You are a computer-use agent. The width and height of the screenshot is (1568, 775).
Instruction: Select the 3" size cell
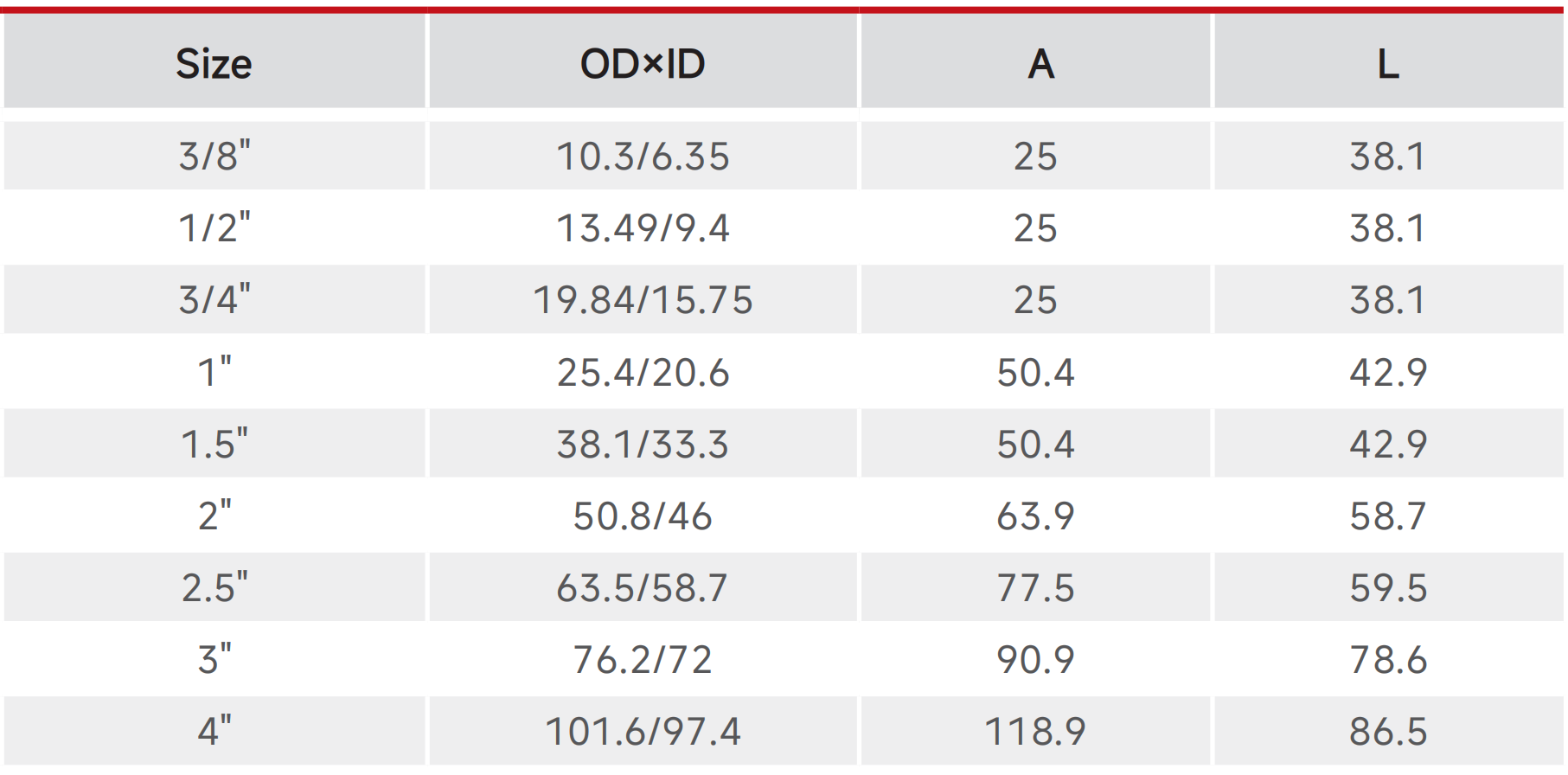tap(214, 660)
